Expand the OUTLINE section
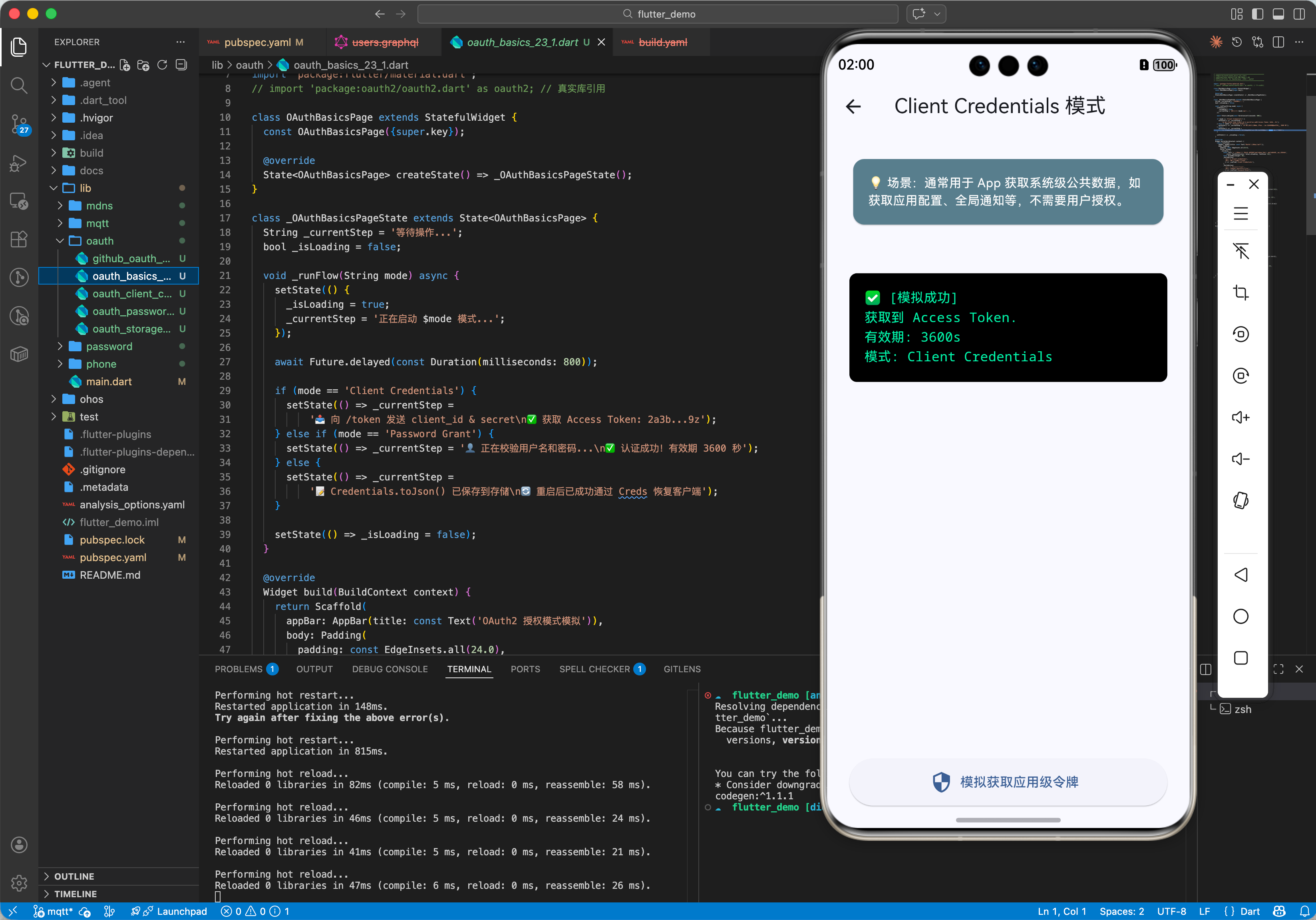The width and height of the screenshot is (1316, 920). point(74,876)
